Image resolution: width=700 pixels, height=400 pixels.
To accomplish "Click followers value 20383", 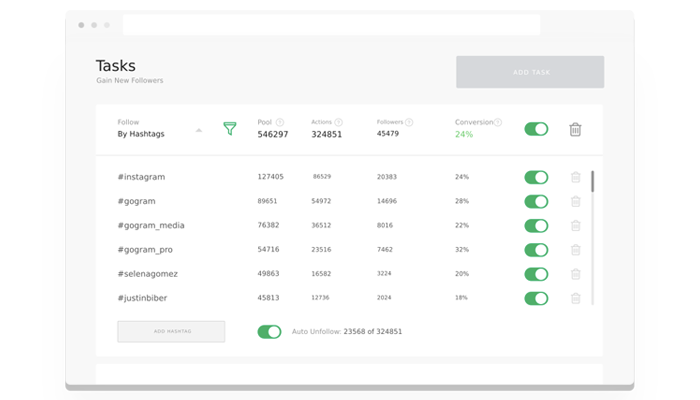I will pos(387,177).
